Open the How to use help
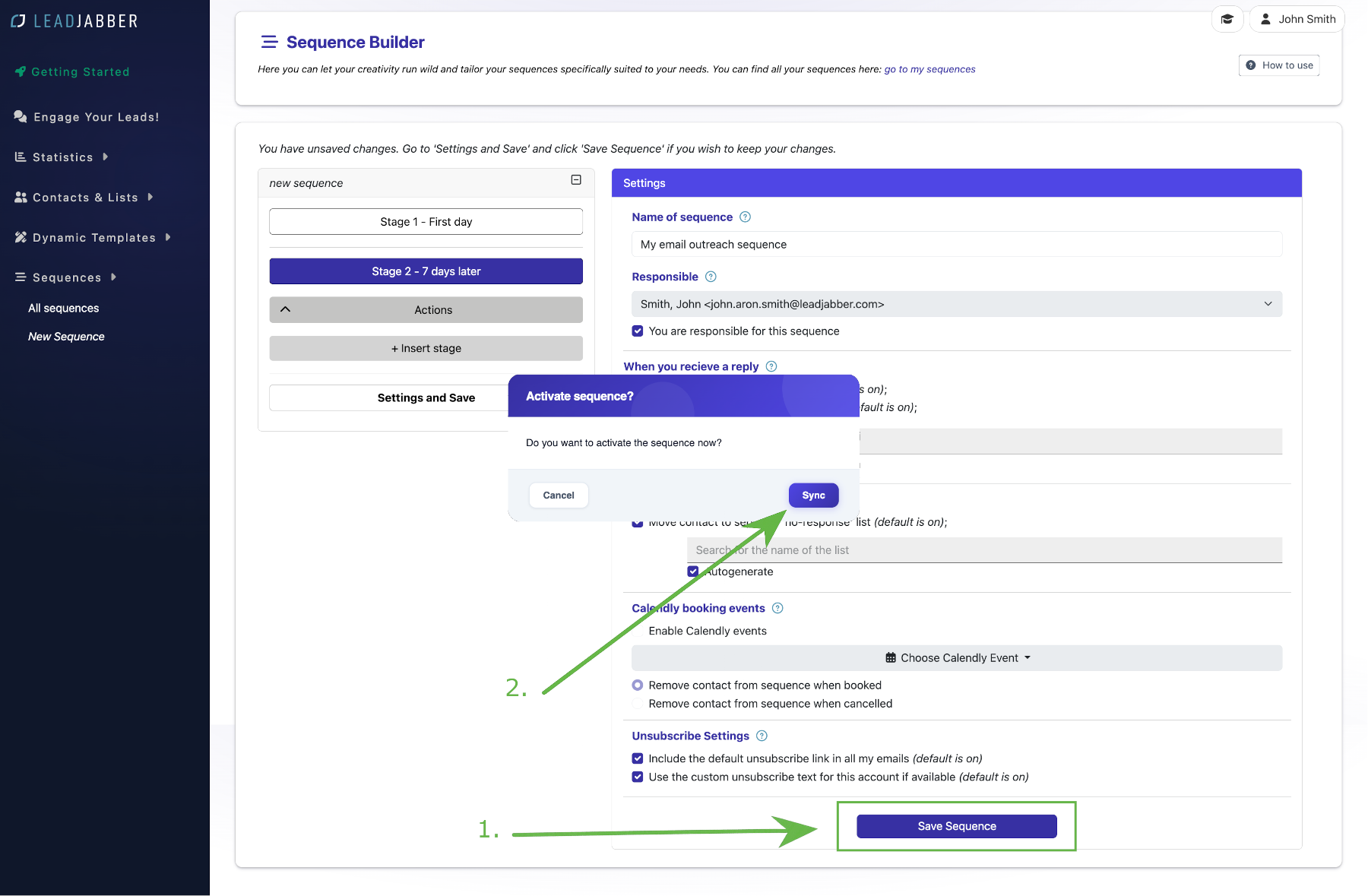 [x=1279, y=65]
